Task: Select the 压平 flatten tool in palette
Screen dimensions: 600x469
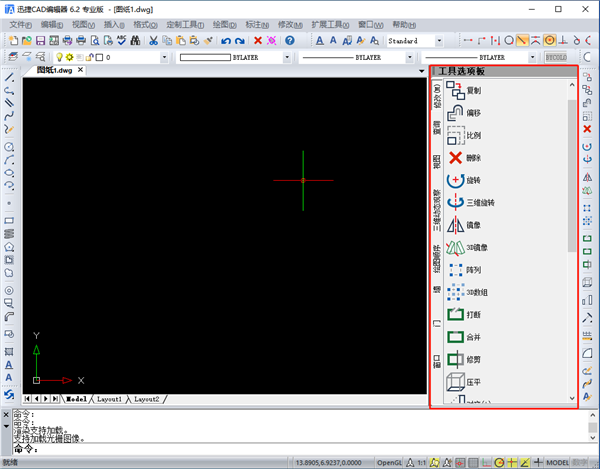Action: coord(464,382)
